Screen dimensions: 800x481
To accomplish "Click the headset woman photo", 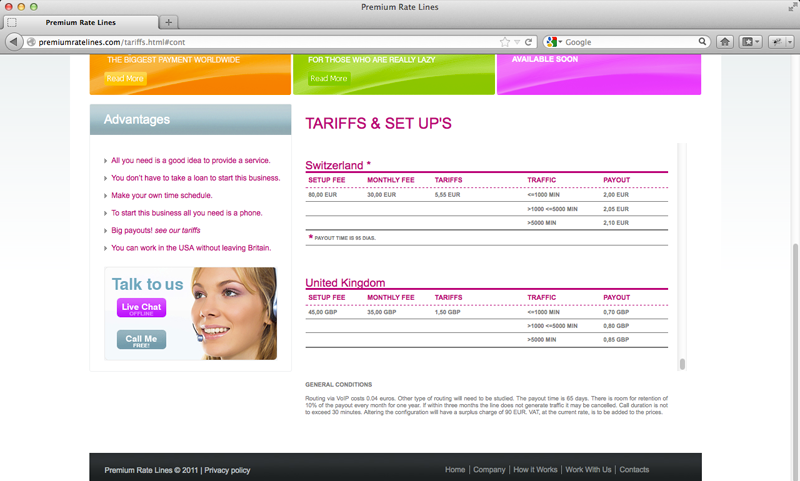I will 235,314.
